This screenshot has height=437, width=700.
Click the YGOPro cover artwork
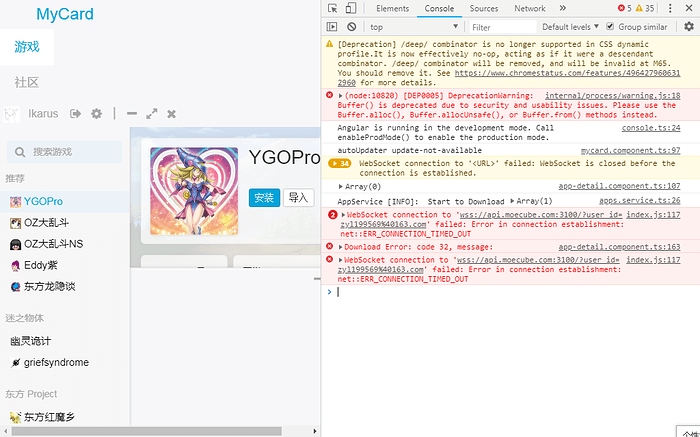194,191
